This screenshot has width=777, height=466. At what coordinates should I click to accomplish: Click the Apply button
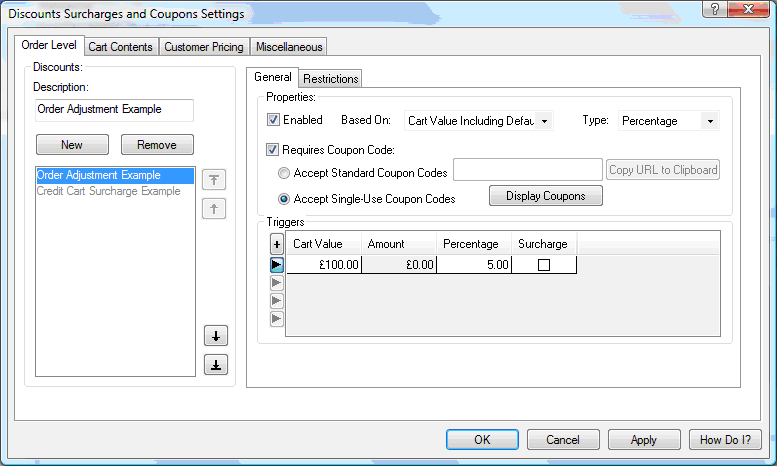click(644, 440)
